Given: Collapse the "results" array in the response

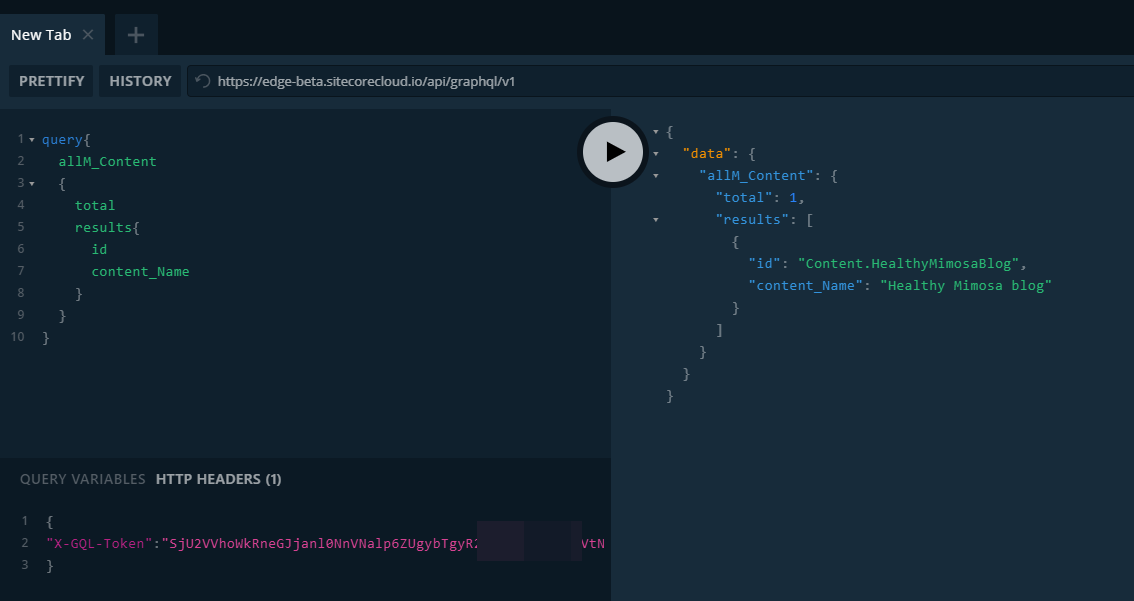Looking at the screenshot, I should [656, 220].
